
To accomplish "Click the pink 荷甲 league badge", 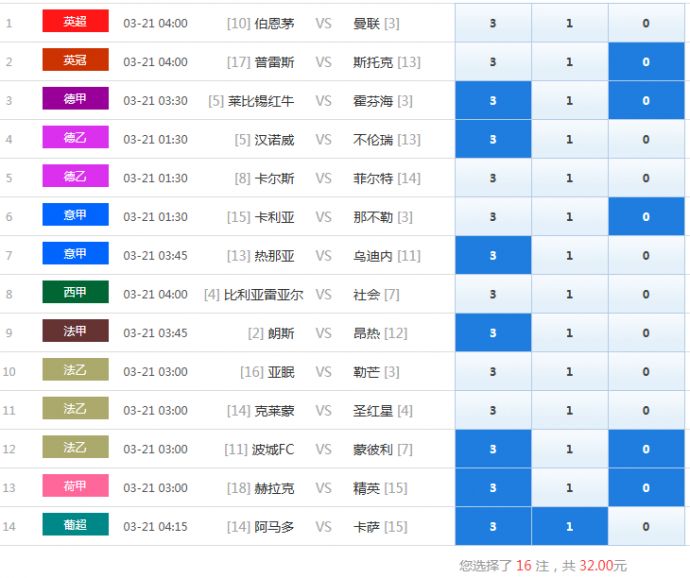I will (x=75, y=487).
